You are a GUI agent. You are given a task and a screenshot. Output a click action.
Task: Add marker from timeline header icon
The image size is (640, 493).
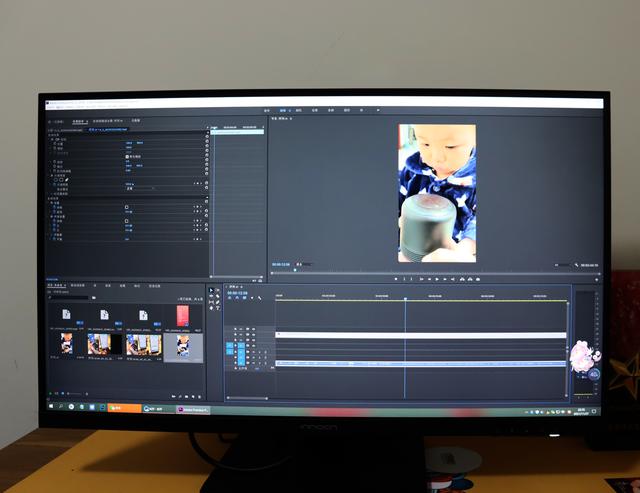pos(252,298)
